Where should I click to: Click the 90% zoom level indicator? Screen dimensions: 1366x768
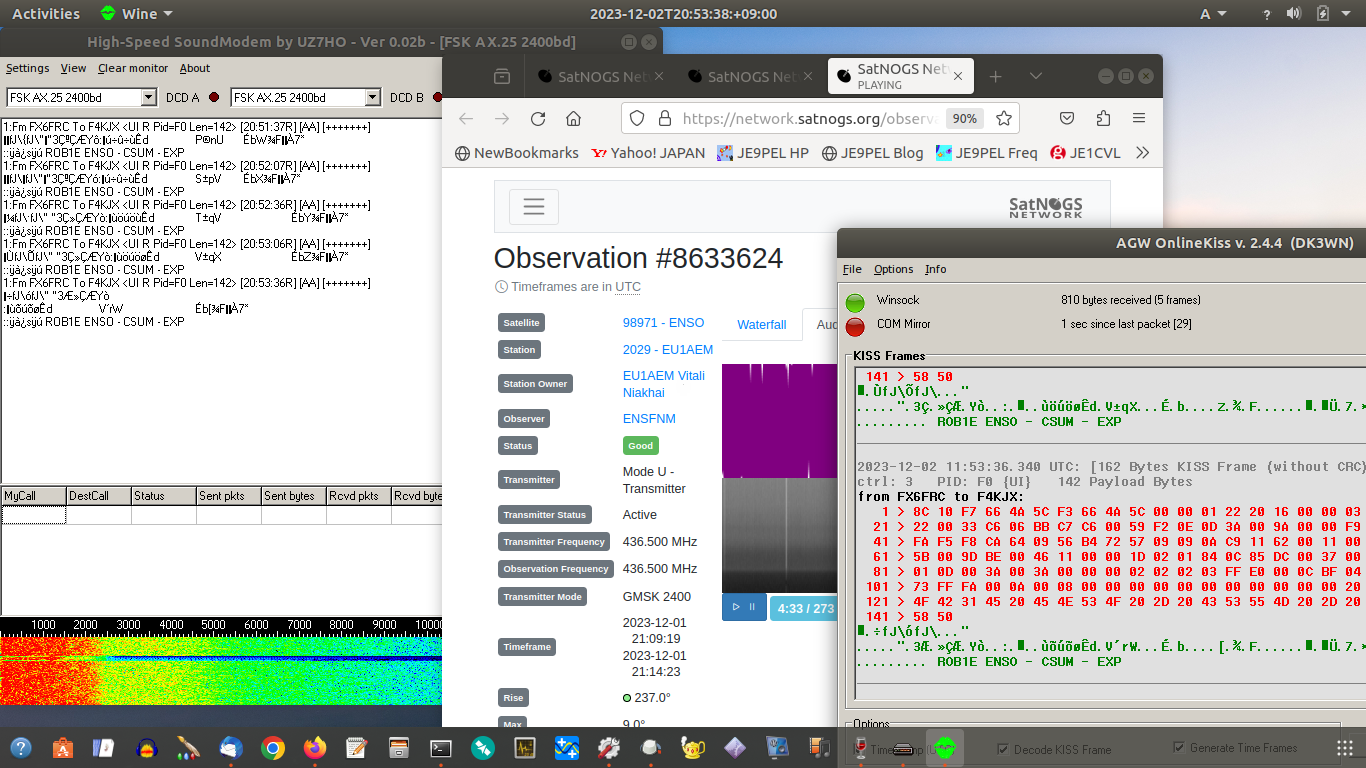tap(965, 118)
